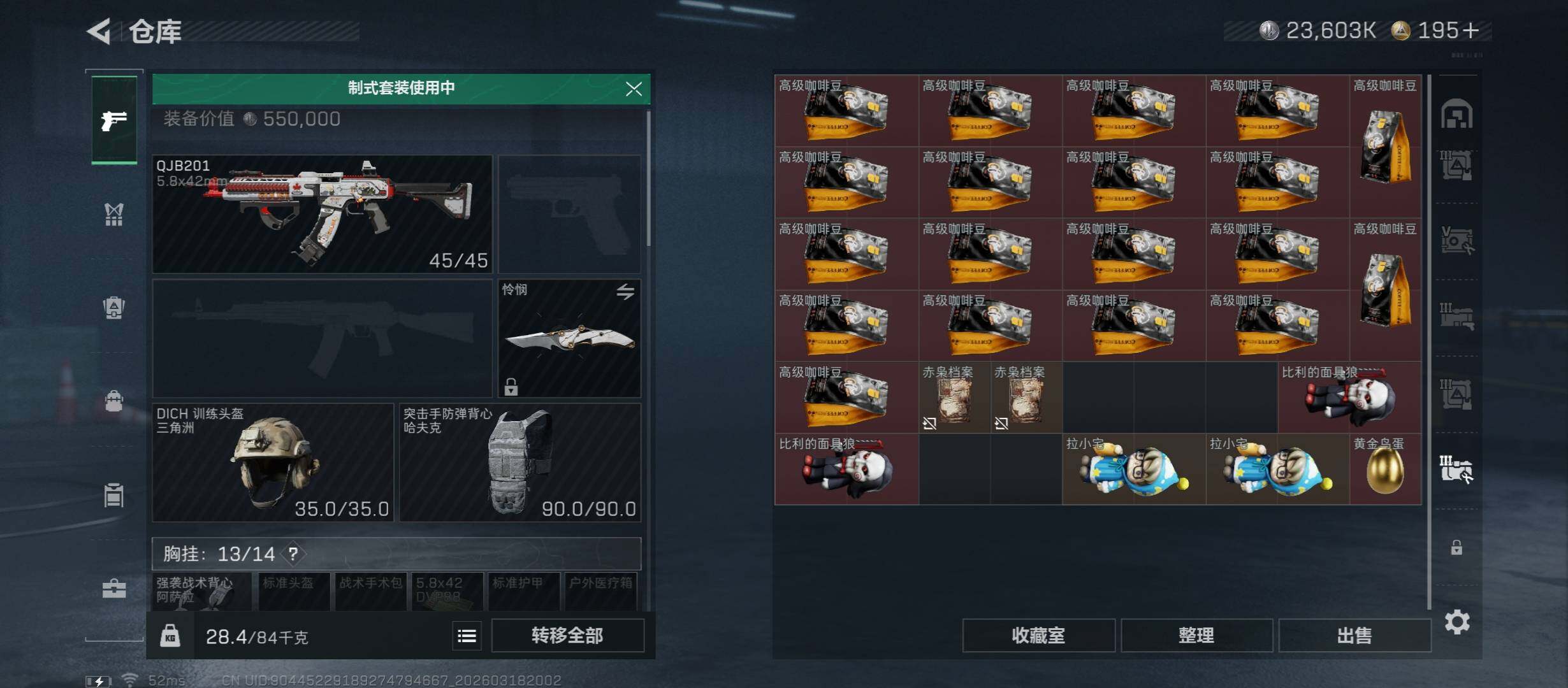Click 整理 to sort the warehouse
Viewport: 1568px width, 688px height.
click(1196, 635)
